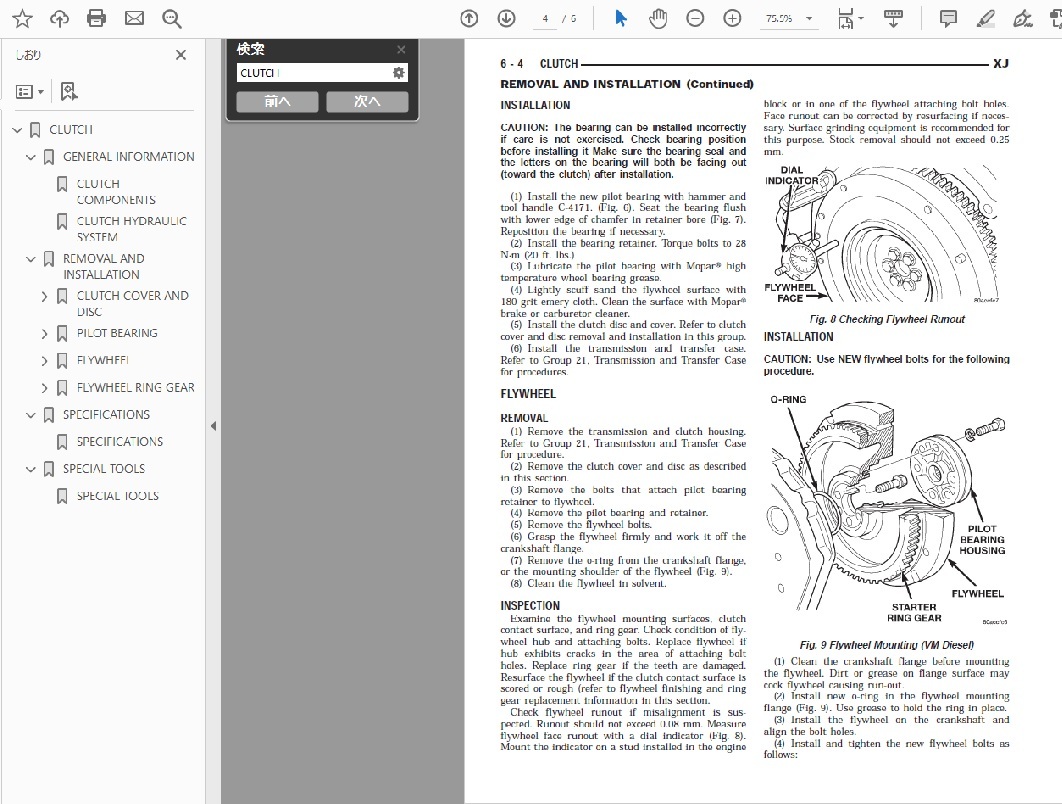The height and width of the screenshot is (804, 1062).
Task: Open bookmark options list dropdown
Action: pyautogui.click(x=30, y=91)
